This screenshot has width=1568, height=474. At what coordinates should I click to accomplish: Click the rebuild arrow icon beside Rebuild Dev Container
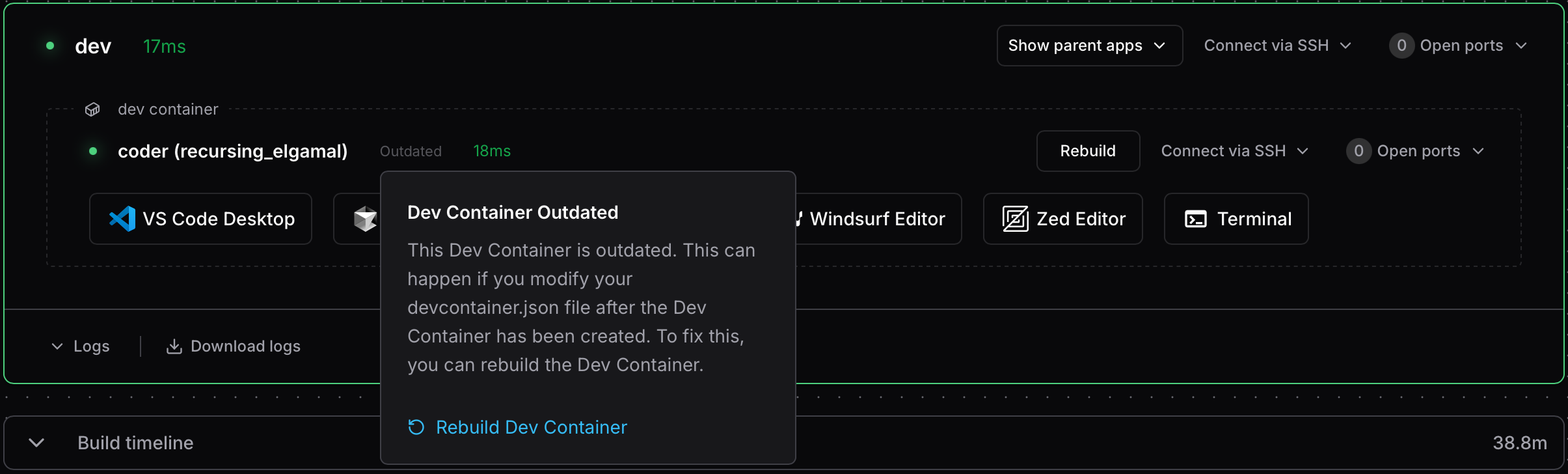pyautogui.click(x=416, y=427)
